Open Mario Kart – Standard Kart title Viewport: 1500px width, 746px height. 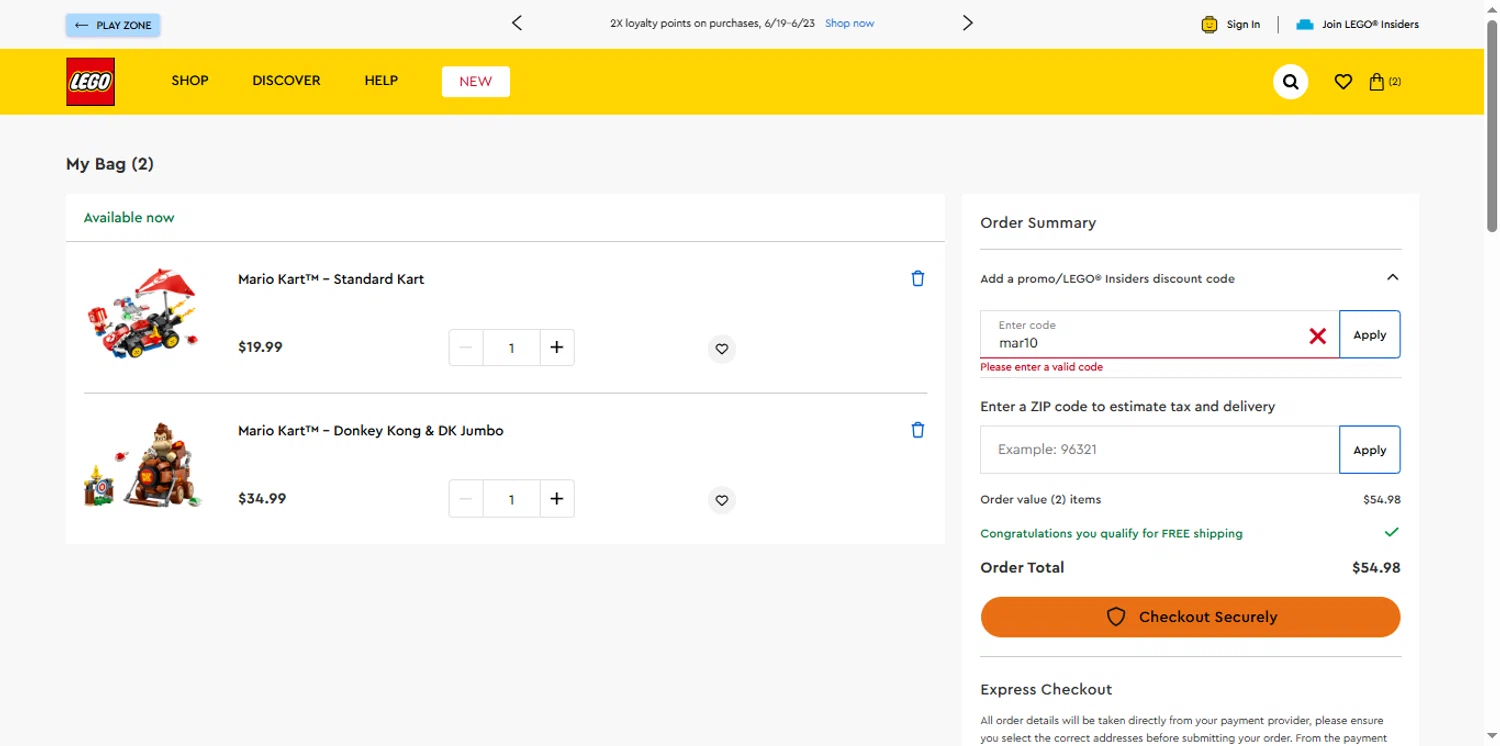click(331, 279)
